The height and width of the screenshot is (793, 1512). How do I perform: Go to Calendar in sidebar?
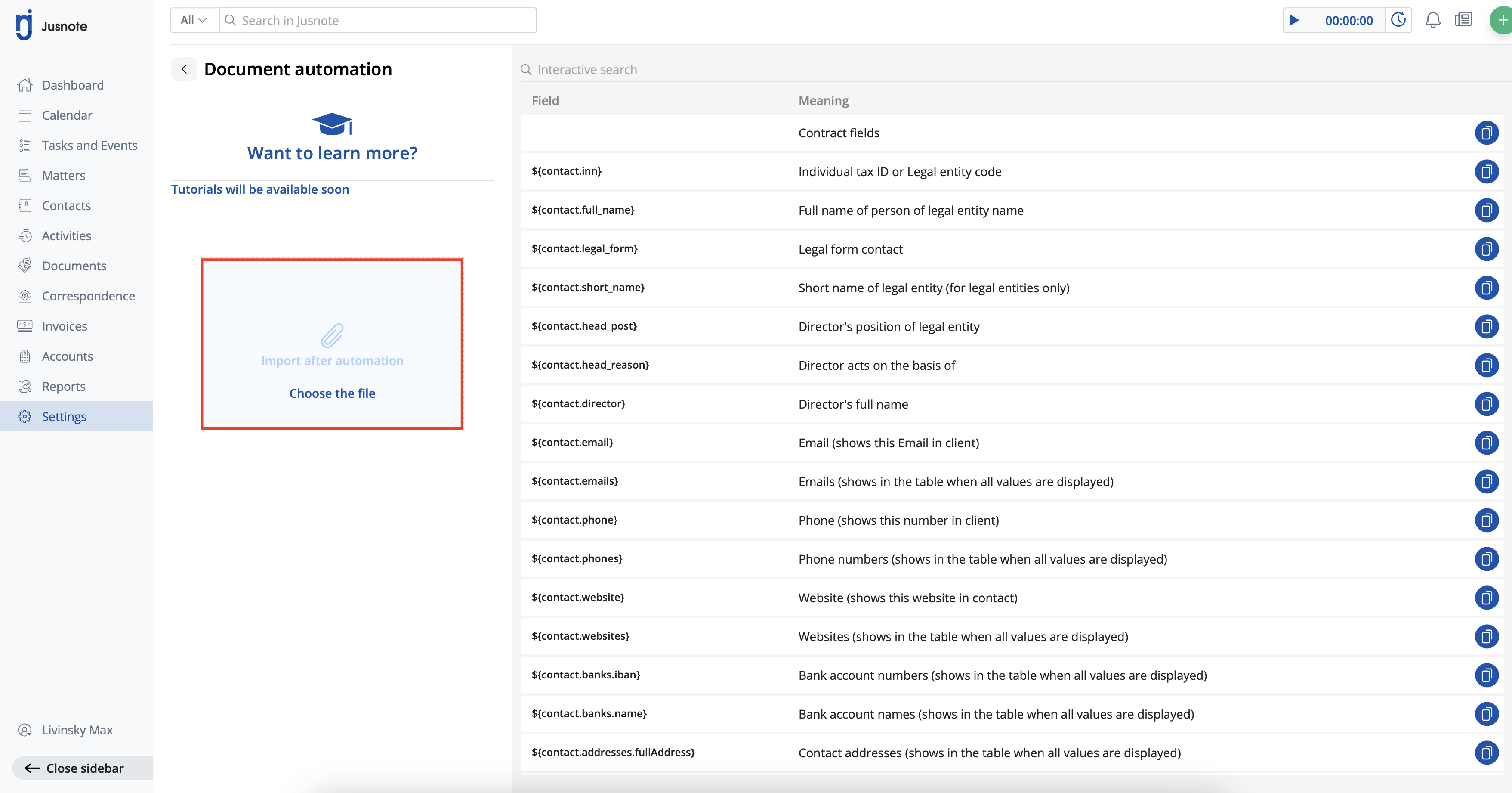pyautogui.click(x=67, y=115)
